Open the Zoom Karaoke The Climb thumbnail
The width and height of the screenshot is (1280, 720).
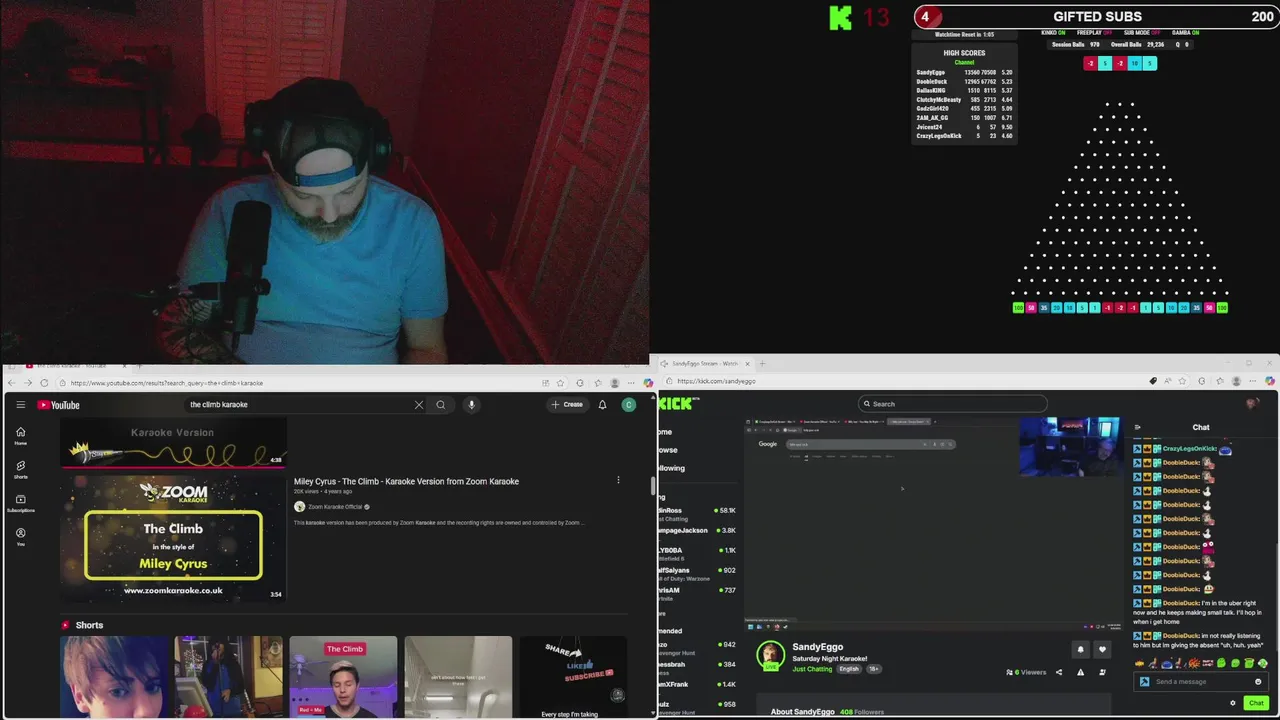173,537
